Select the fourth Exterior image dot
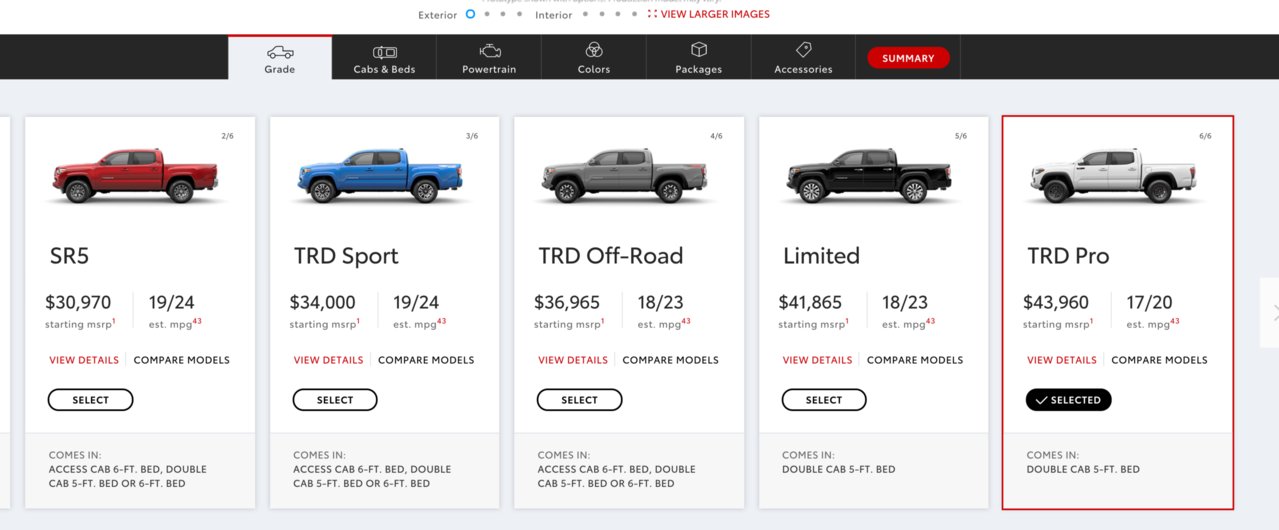Image resolution: width=1279 pixels, height=530 pixels. [x=519, y=14]
